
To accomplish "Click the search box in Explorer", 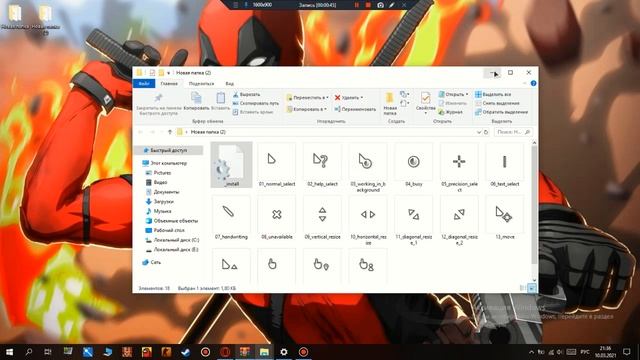I will pos(513,132).
